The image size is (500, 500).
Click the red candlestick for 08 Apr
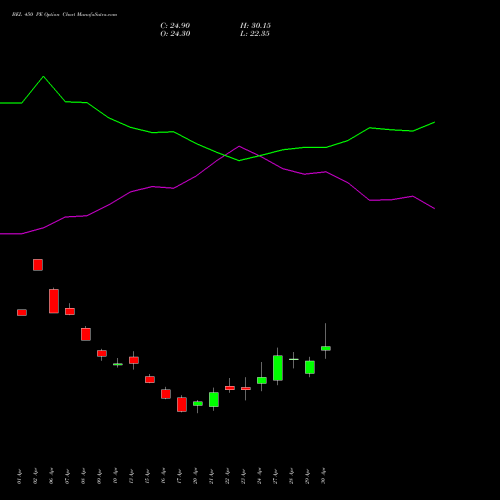pyautogui.click(x=86, y=334)
